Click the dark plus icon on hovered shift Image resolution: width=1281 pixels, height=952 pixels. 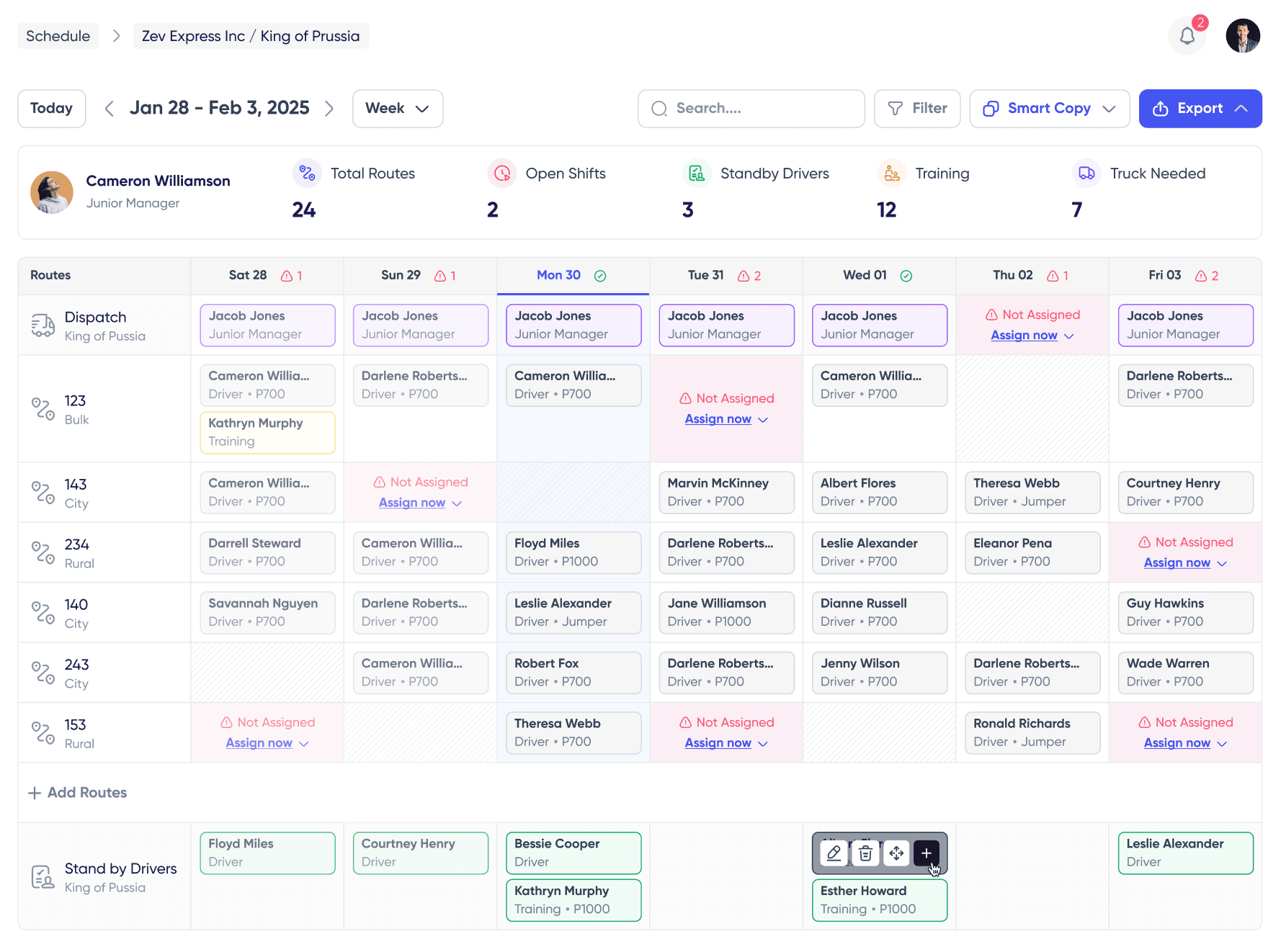tap(927, 853)
